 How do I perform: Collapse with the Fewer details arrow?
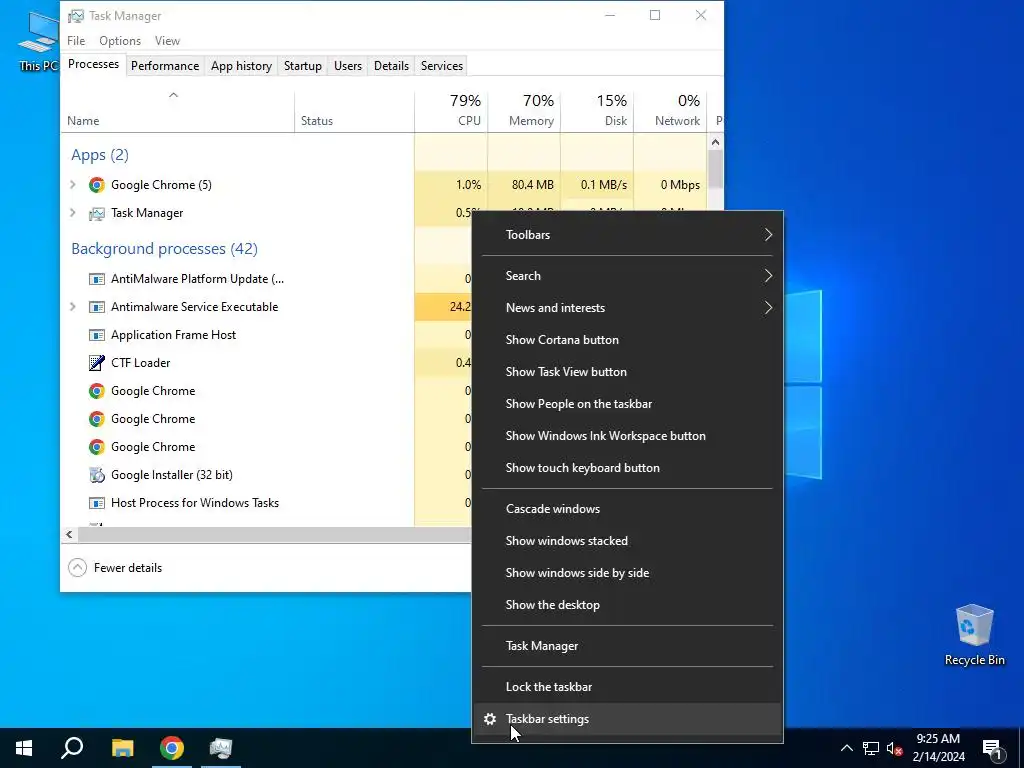pyautogui.click(x=77, y=568)
